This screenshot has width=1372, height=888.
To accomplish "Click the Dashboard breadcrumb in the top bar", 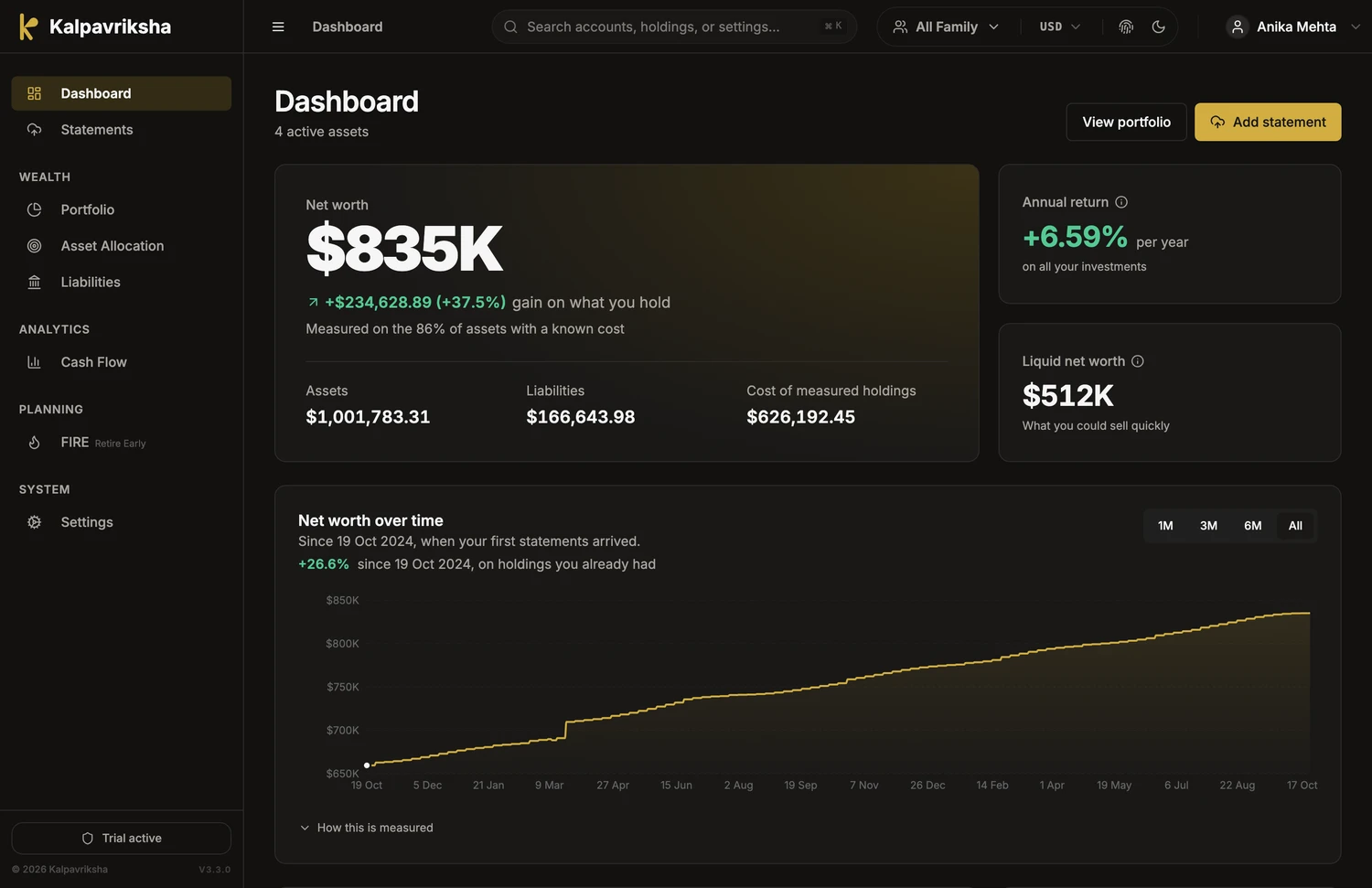I will pos(348,27).
